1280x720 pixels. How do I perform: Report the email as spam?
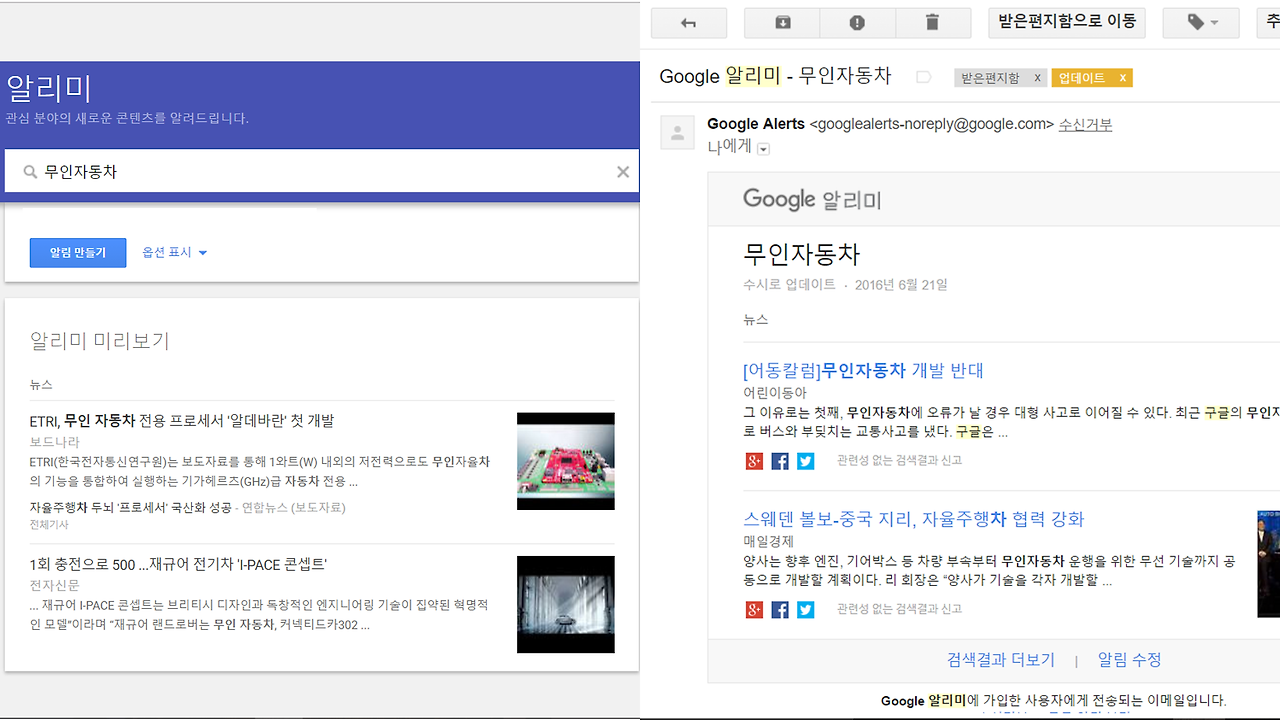click(x=856, y=22)
